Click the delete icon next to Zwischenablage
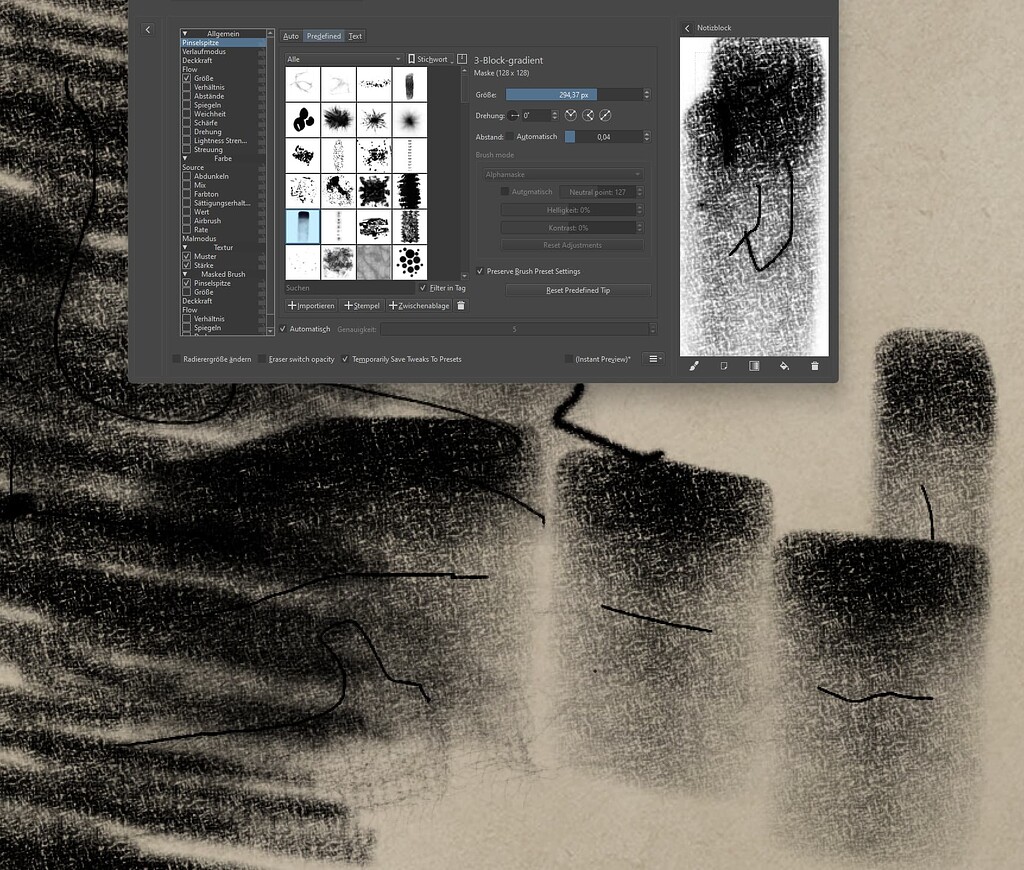 point(459,305)
